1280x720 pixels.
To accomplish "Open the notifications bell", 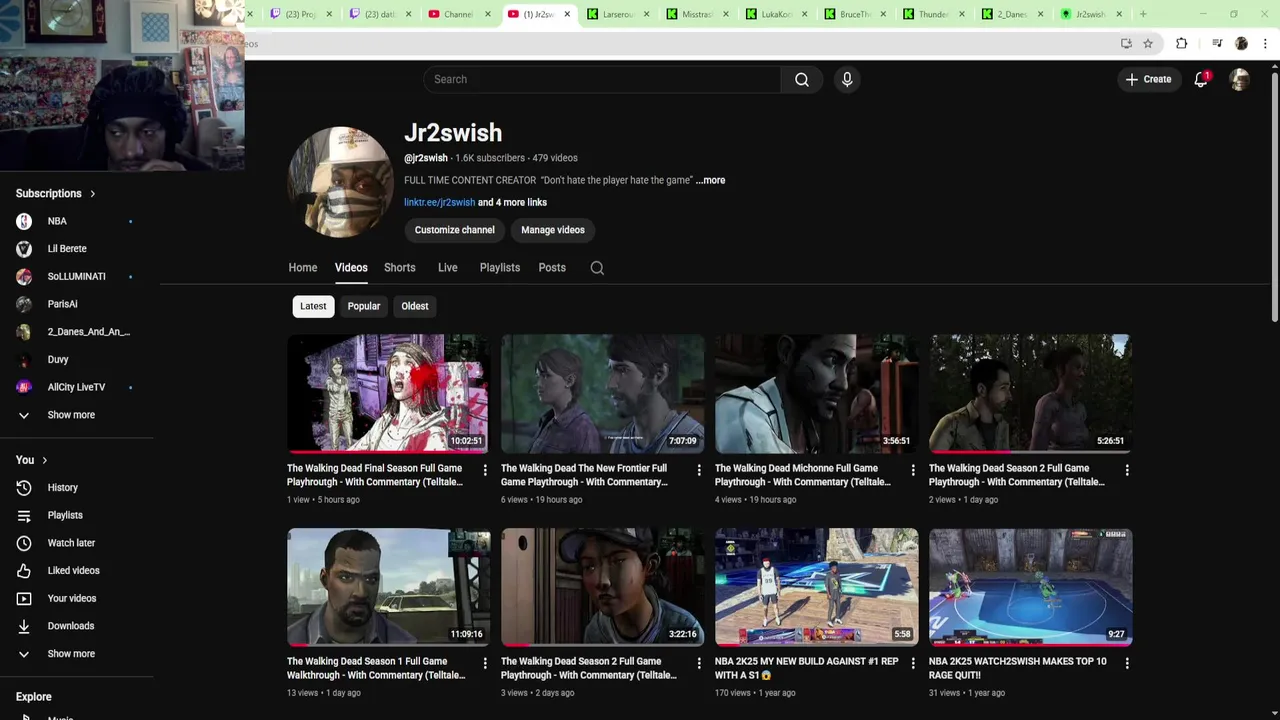I will point(1201,79).
